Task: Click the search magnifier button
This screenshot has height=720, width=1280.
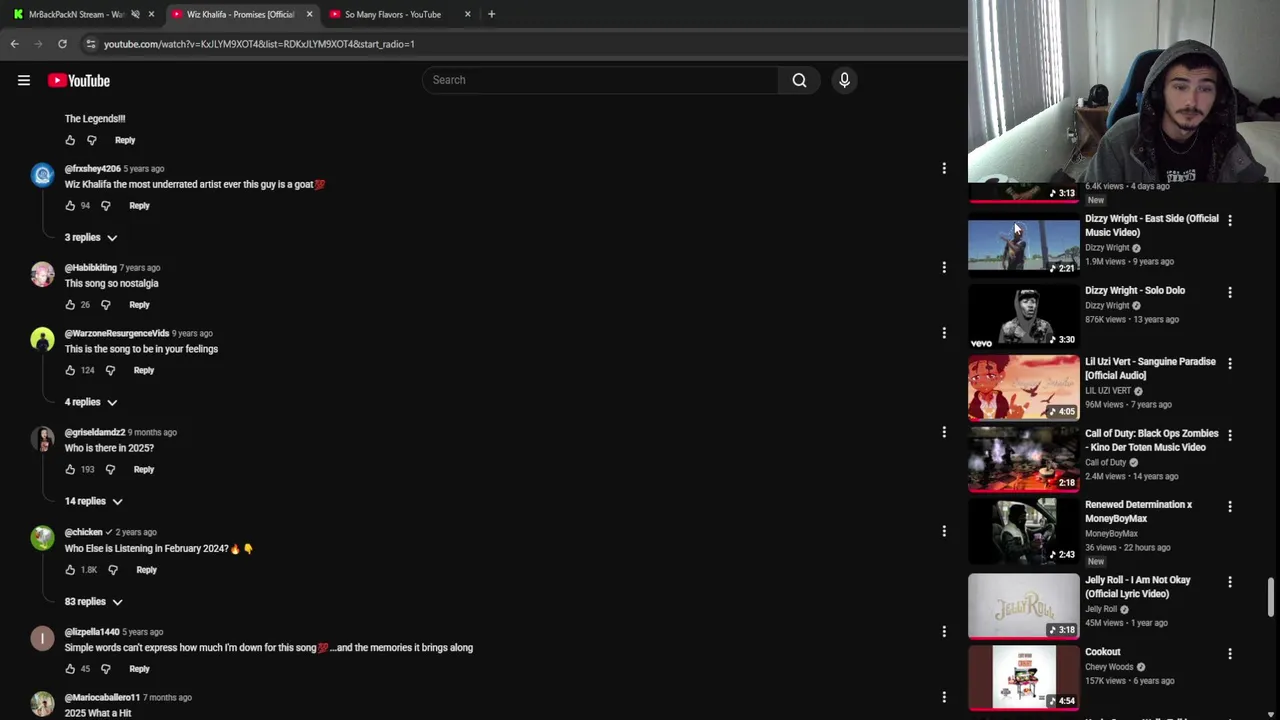Action: 799,80
